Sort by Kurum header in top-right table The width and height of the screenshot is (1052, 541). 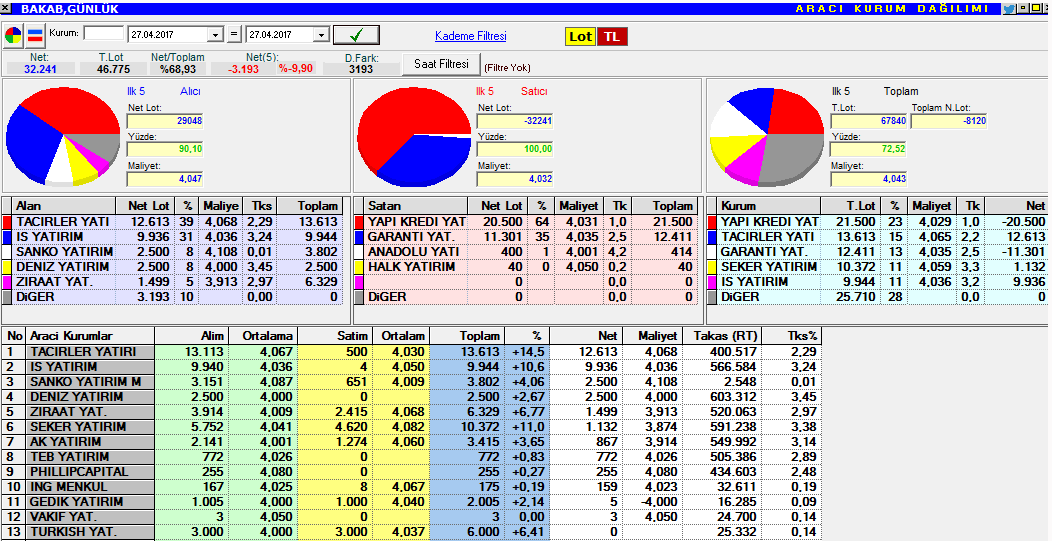click(769, 205)
